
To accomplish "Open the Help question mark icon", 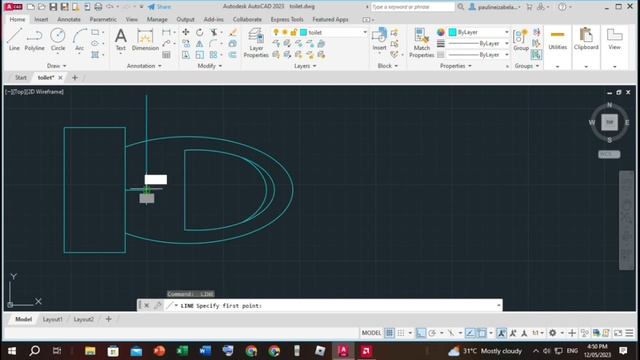I will click(x=562, y=7).
